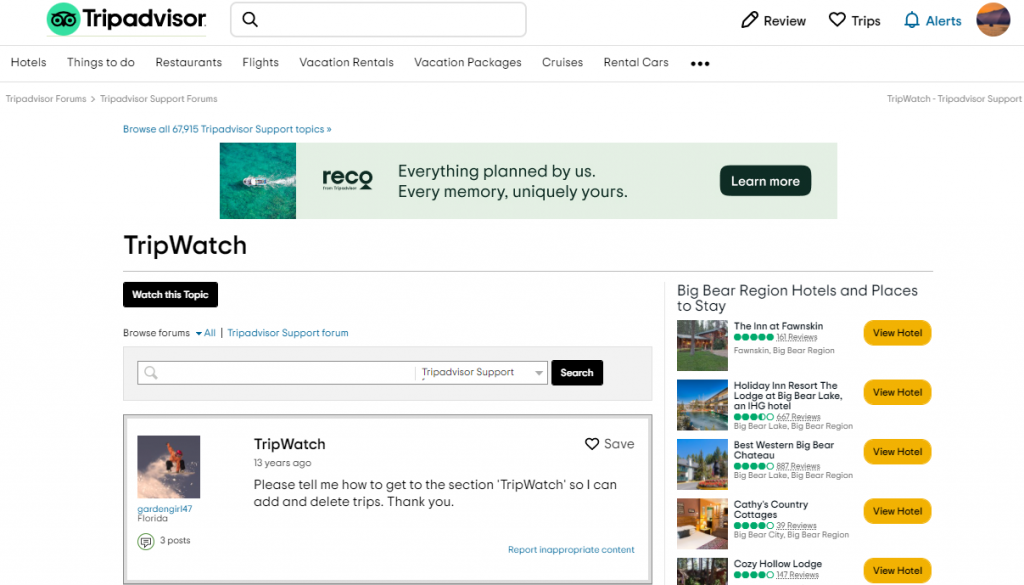Open the Hotels menu
1024x585 pixels.
click(x=29, y=63)
